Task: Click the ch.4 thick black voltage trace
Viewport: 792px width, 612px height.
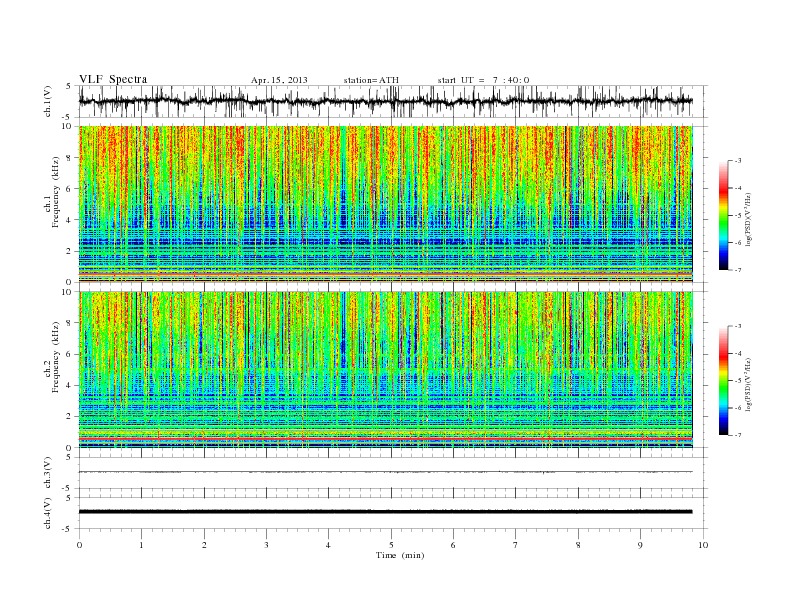Action: [385, 512]
